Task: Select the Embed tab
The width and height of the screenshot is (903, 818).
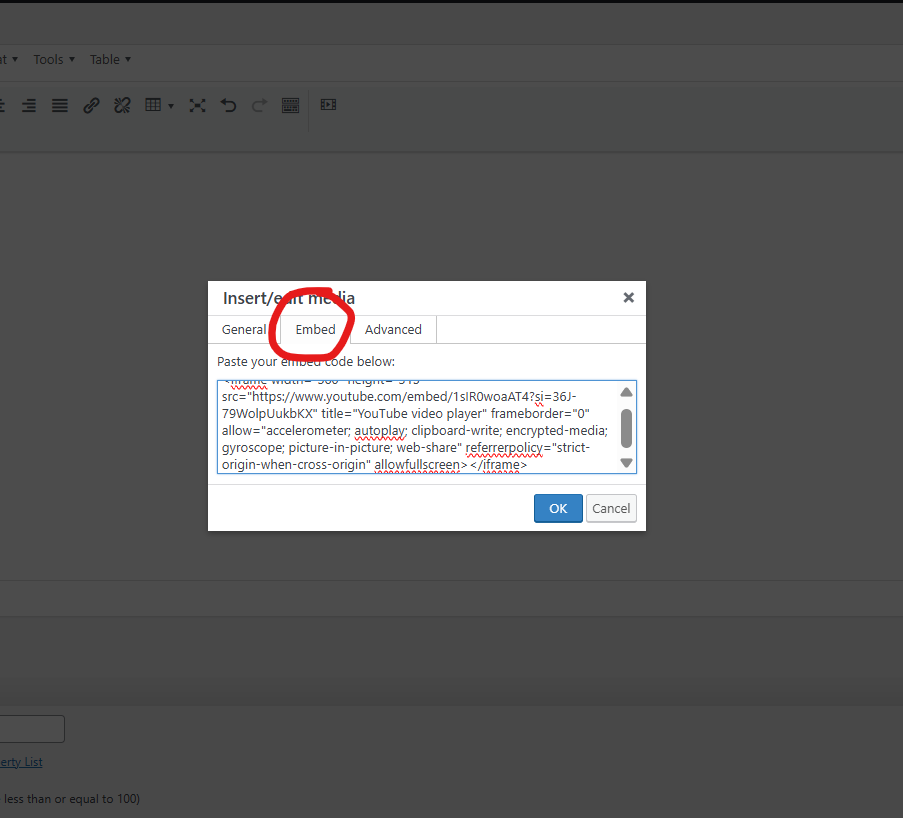Action: (316, 330)
